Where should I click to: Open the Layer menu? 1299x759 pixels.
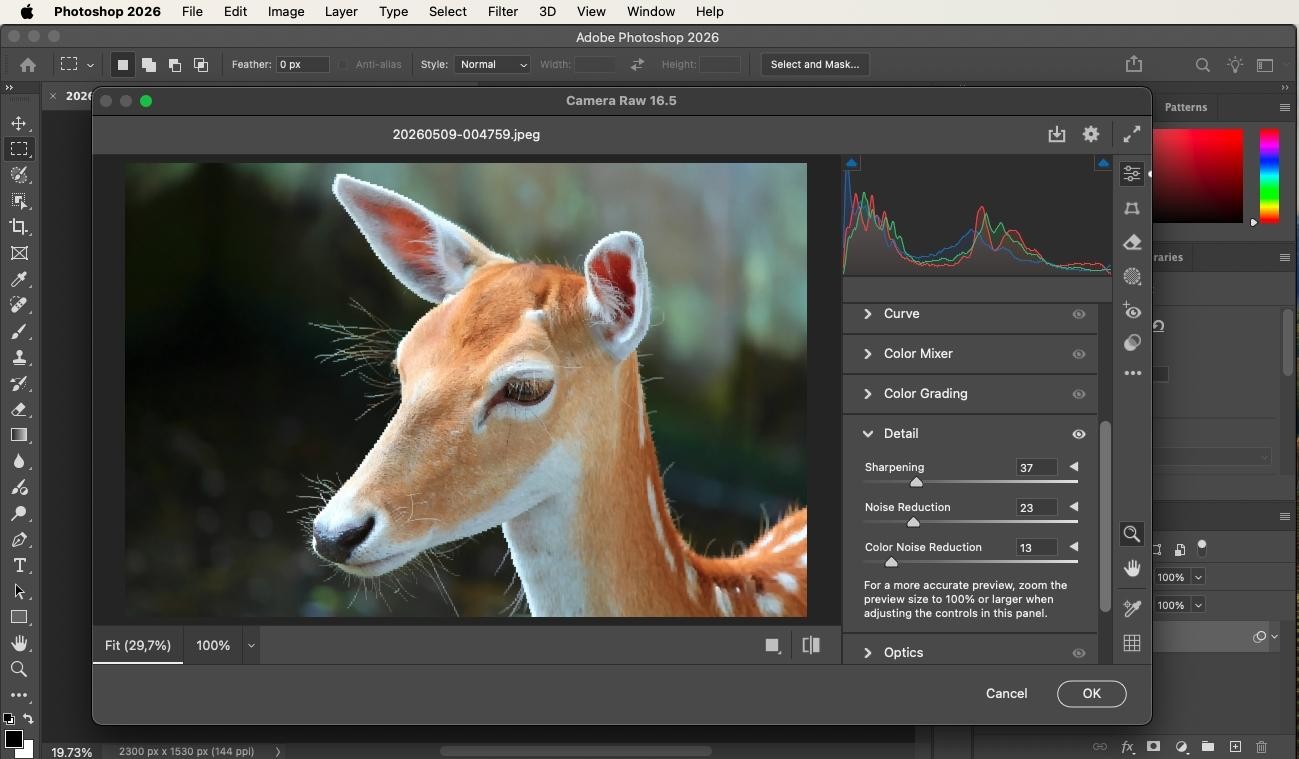tap(341, 11)
